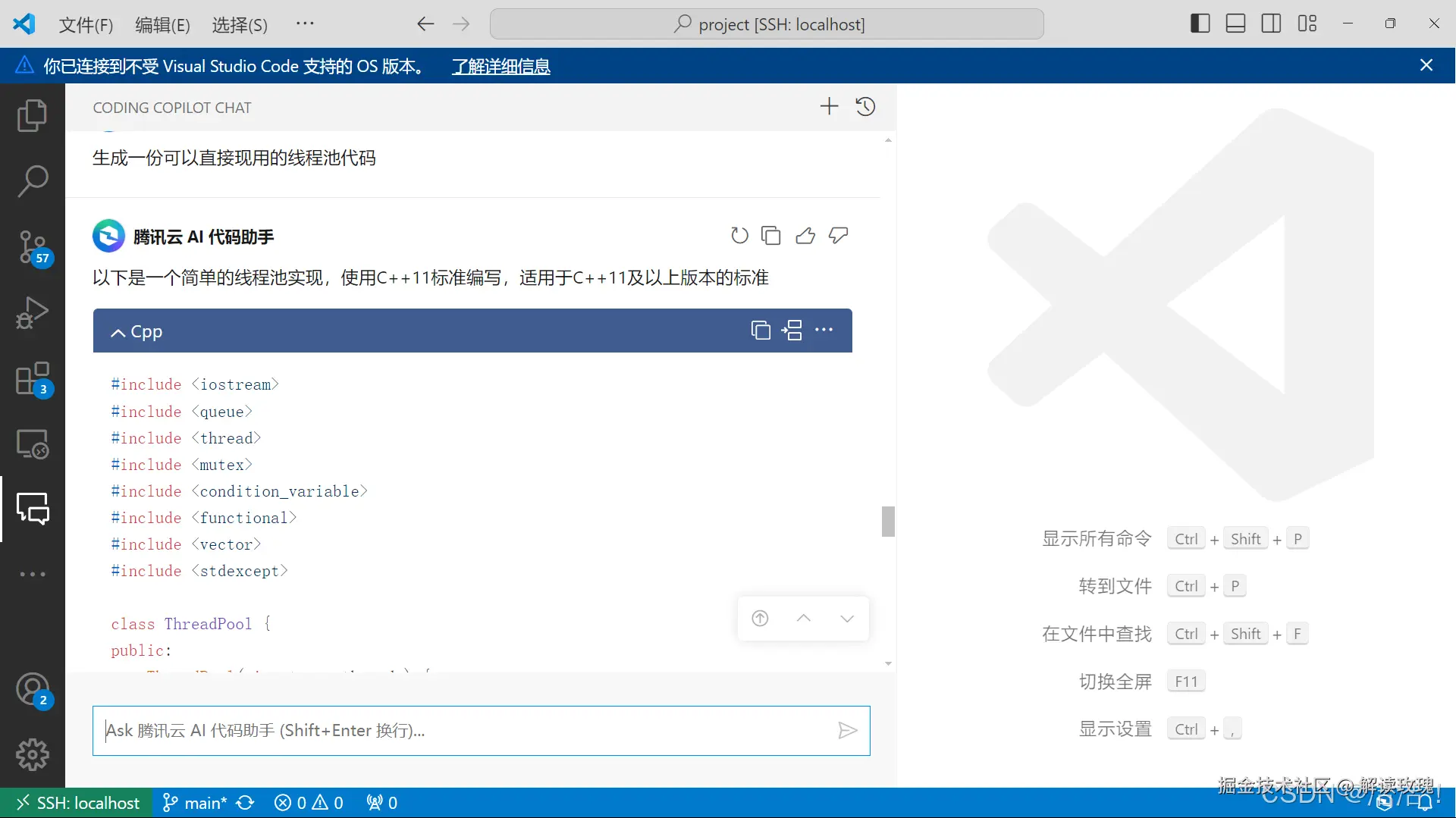
Task: Go to previous code block
Action: [804, 619]
